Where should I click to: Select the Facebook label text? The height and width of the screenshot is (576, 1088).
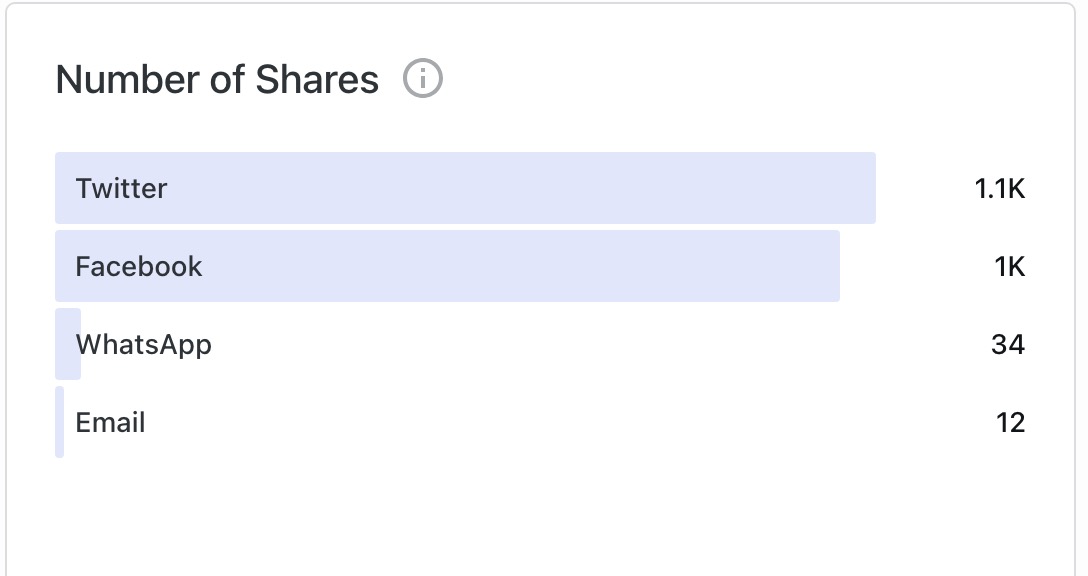tap(139, 266)
